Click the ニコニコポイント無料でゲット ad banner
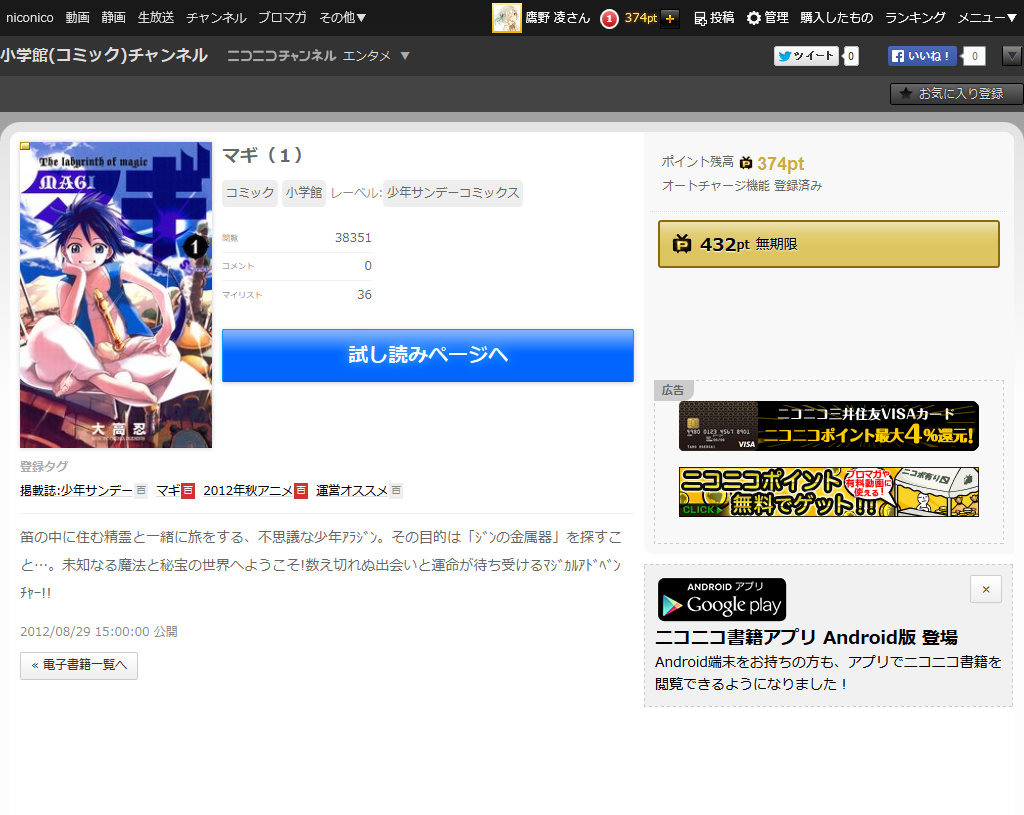 (829, 492)
